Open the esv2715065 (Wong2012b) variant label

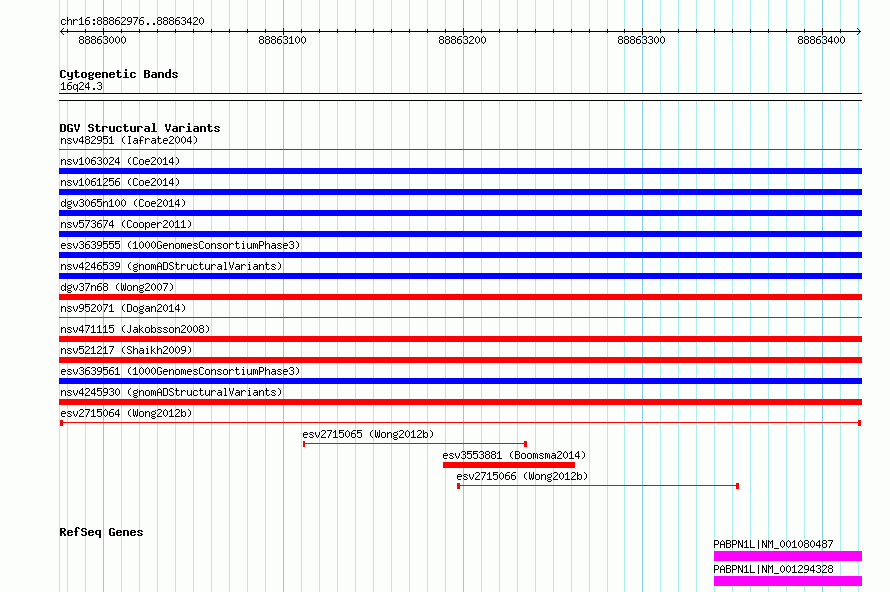(368, 434)
